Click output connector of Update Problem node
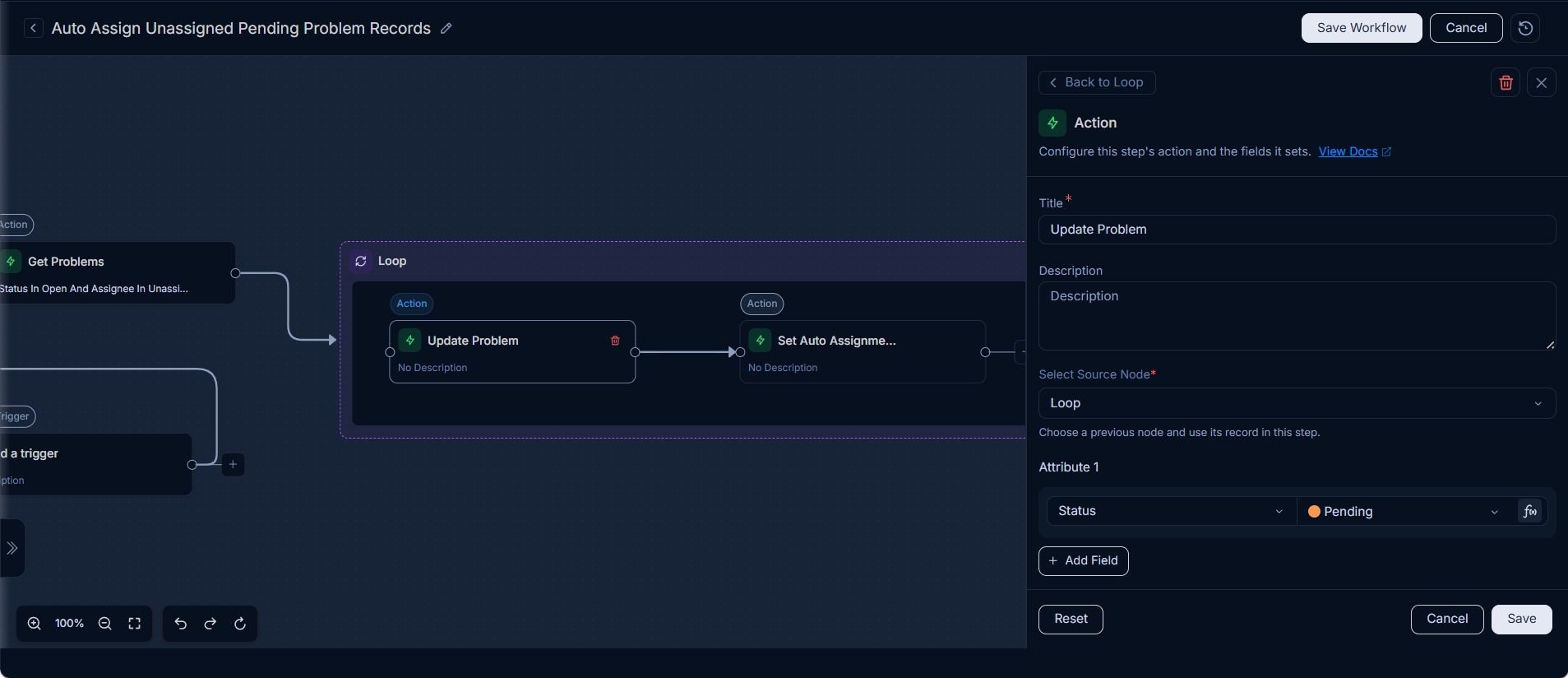 pyautogui.click(x=635, y=352)
